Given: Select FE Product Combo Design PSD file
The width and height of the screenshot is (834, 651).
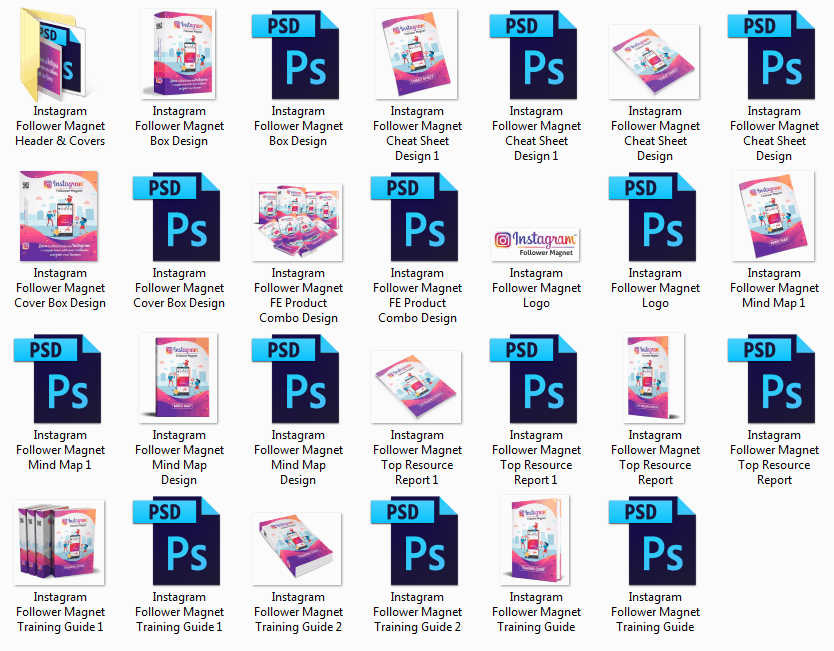Looking at the screenshot, I should (x=415, y=216).
